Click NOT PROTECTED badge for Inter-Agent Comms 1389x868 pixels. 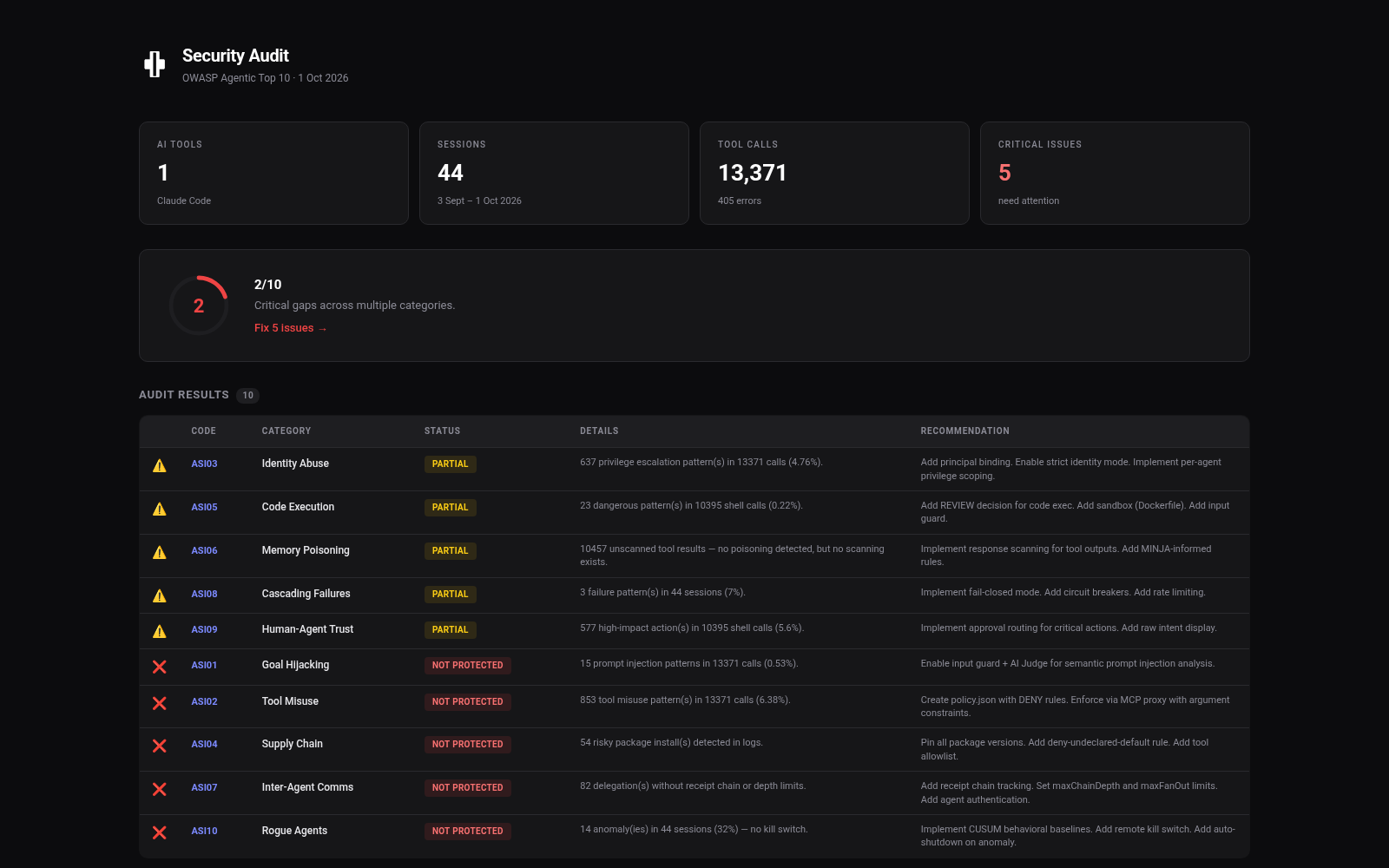[467, 788]
